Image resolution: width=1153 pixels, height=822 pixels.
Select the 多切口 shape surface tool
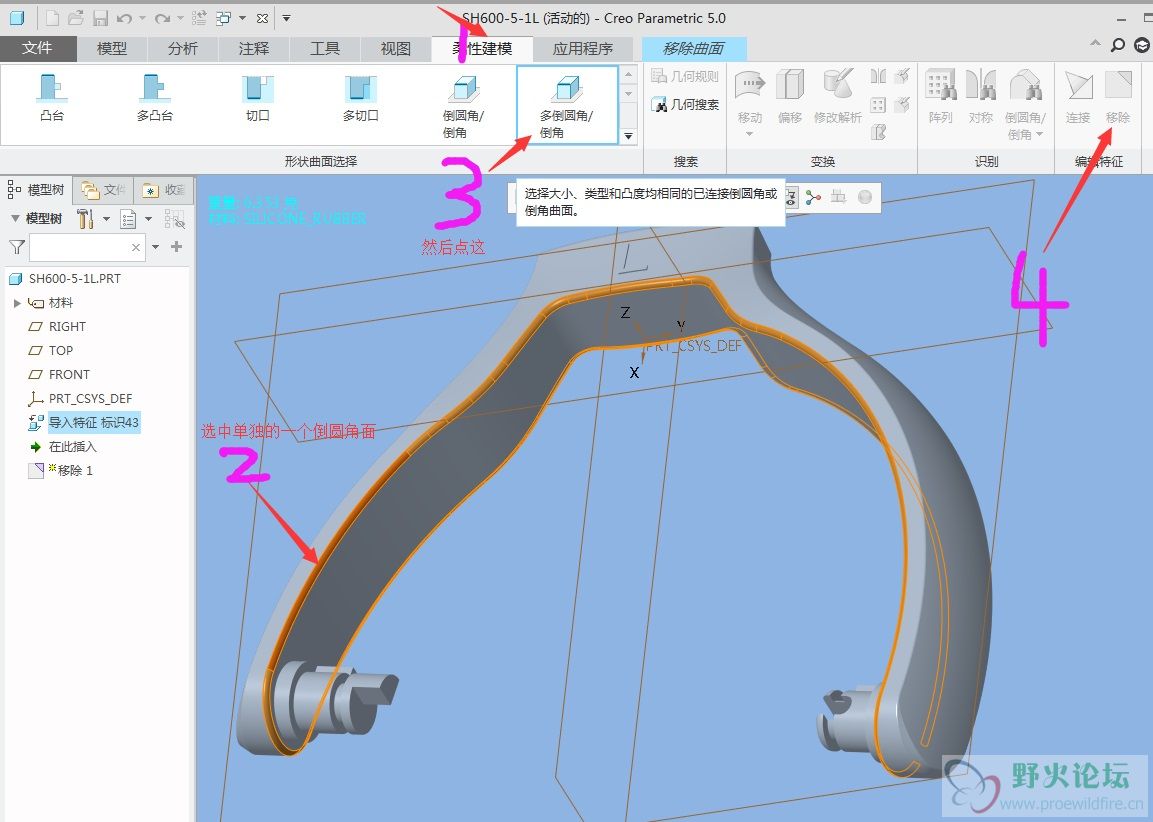pos(360,98)
